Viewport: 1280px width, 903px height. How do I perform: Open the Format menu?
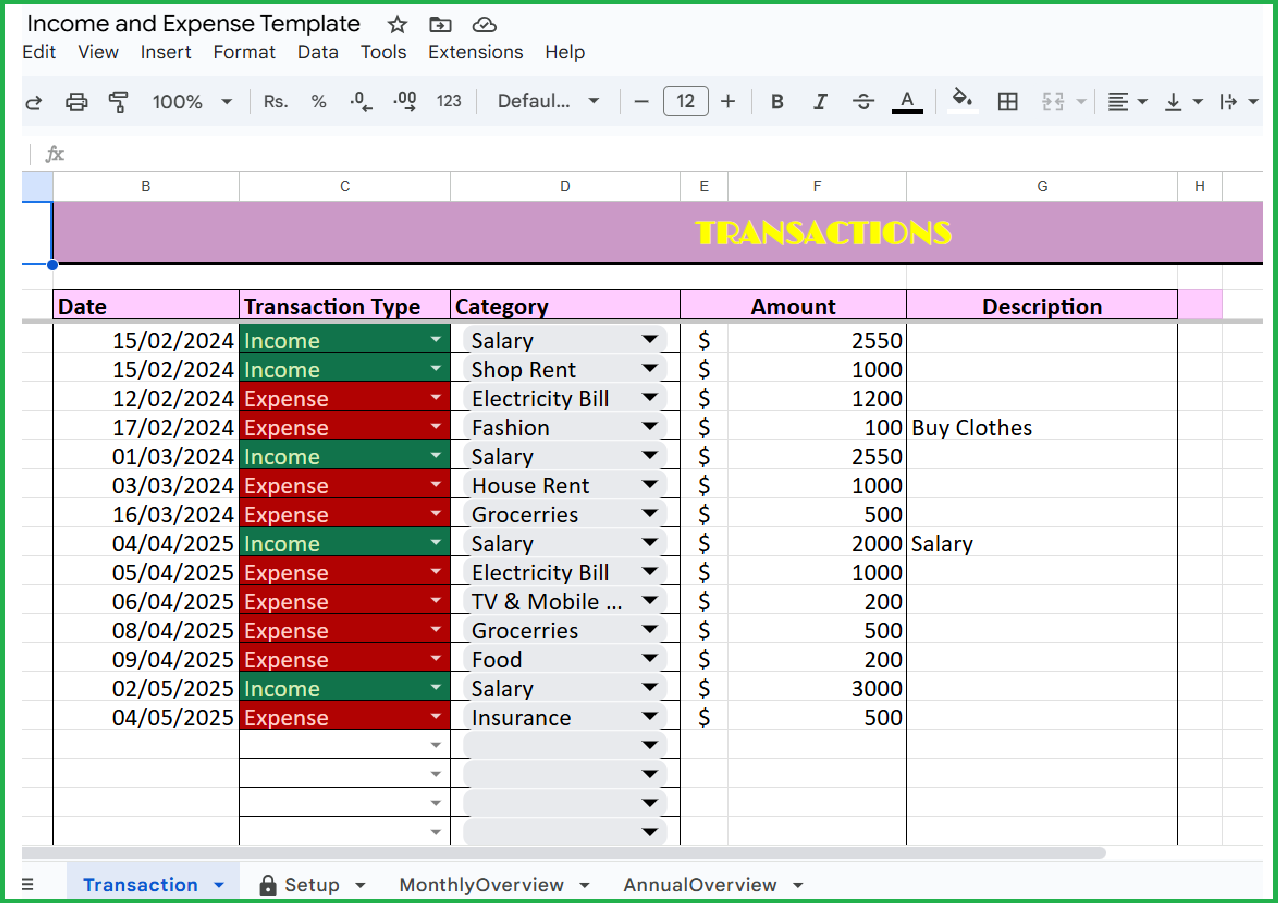pyautogui.click(x=244, y=52)
